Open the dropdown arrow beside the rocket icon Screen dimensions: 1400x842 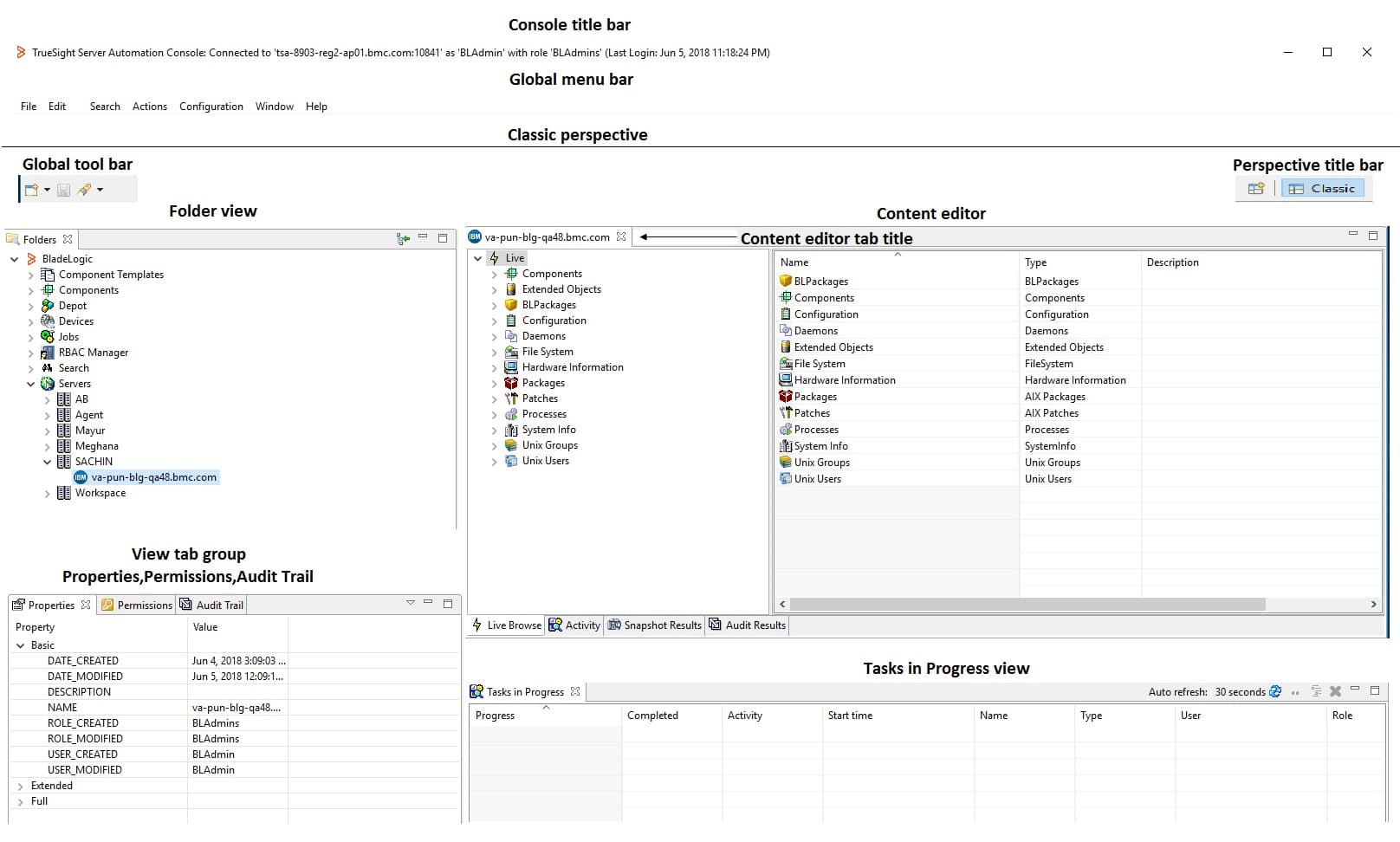click(100, 190)
